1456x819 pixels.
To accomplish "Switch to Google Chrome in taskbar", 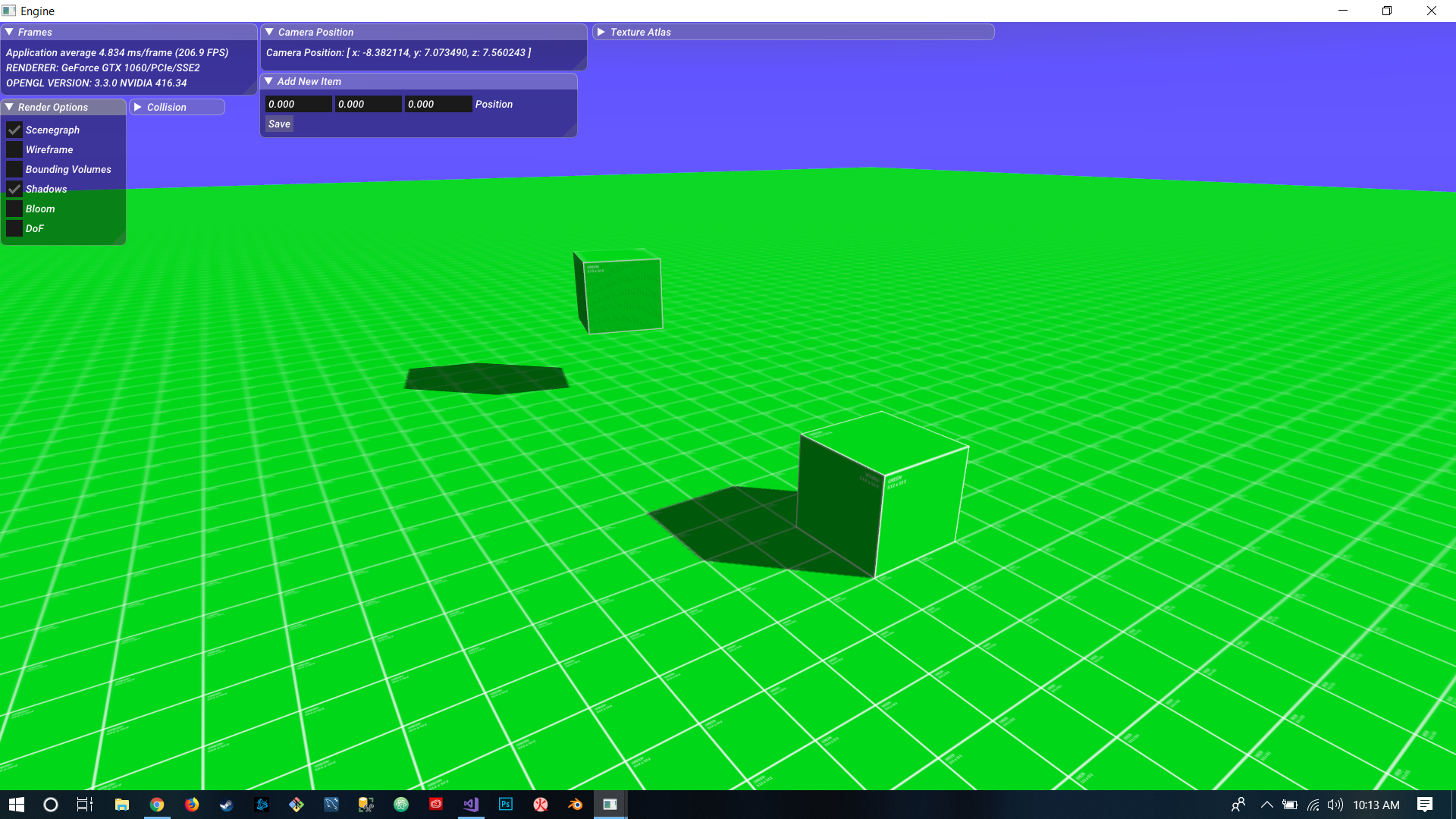I will click(157, 805).
